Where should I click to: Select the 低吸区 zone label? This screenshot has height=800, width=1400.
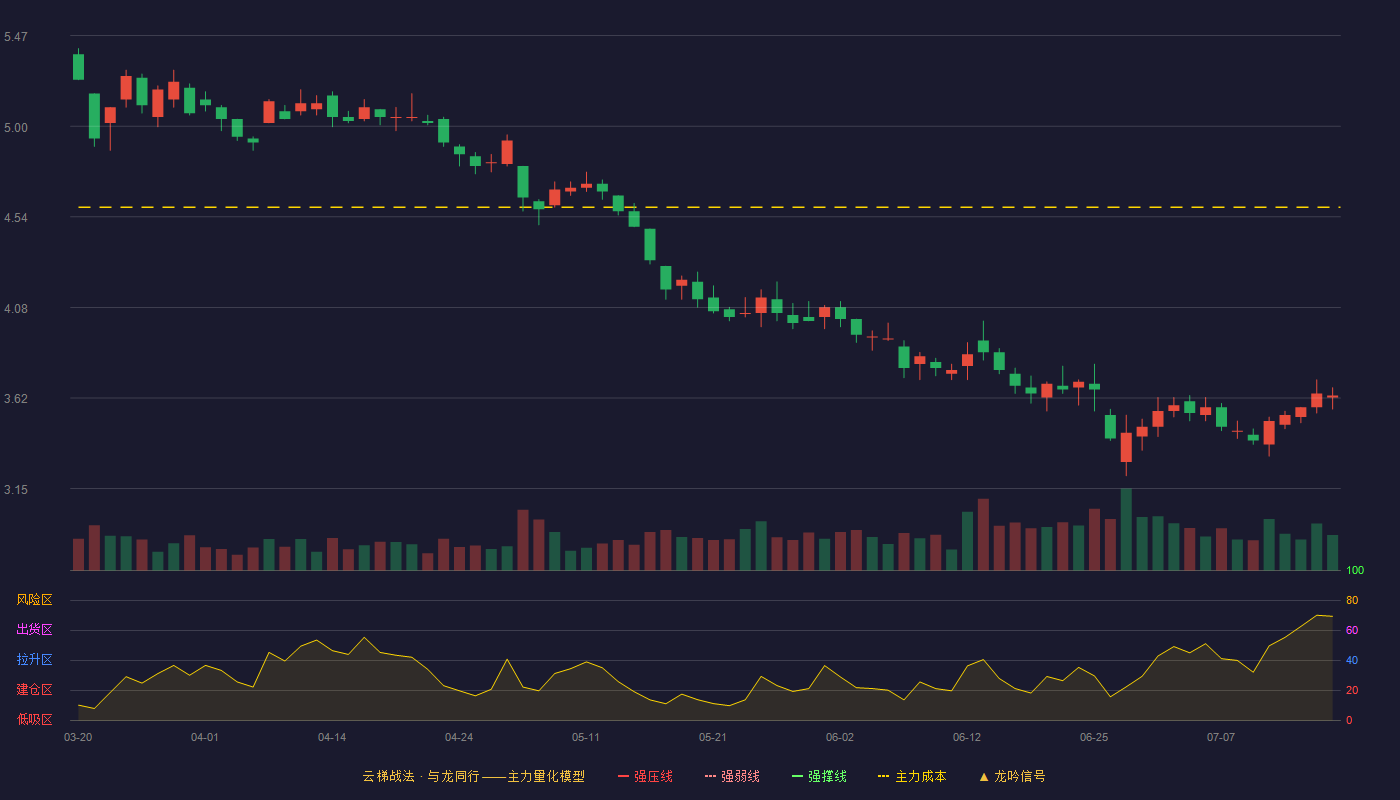tap(34, 719)
